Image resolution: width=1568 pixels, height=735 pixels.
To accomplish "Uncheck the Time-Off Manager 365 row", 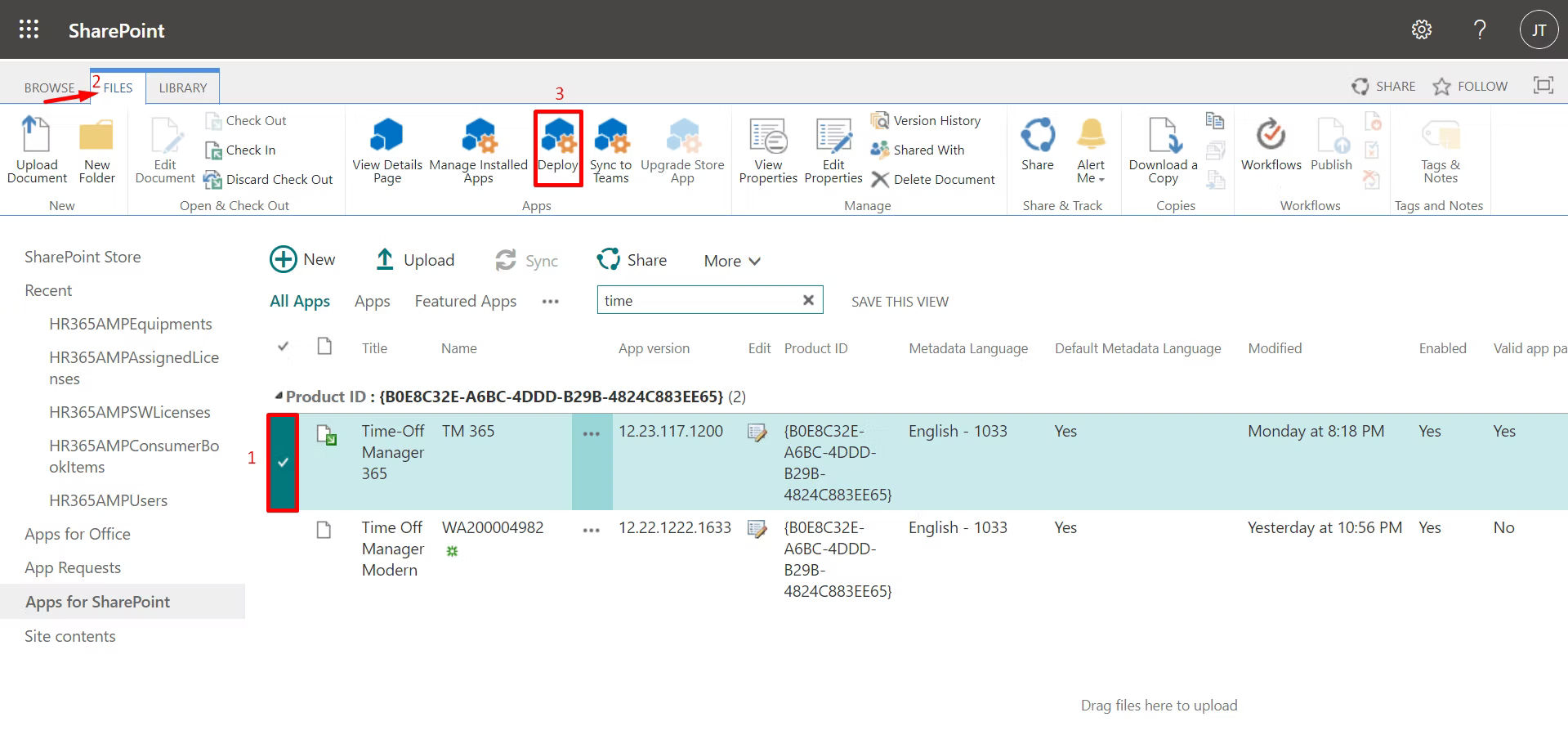I will [283, 462].
